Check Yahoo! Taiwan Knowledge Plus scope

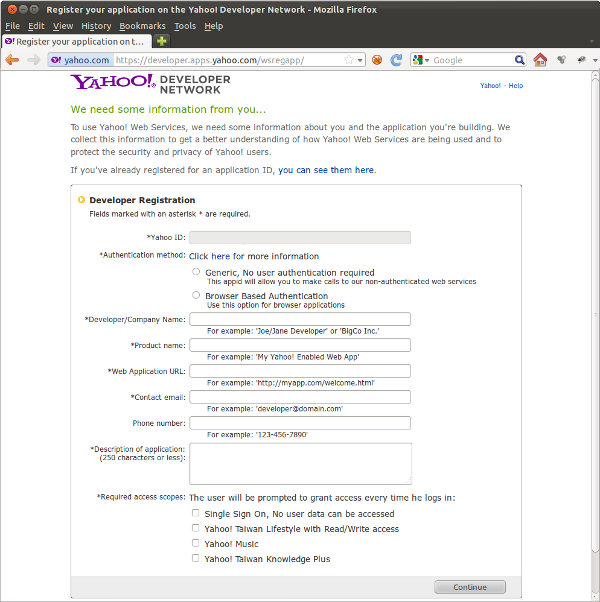[195, 558]
